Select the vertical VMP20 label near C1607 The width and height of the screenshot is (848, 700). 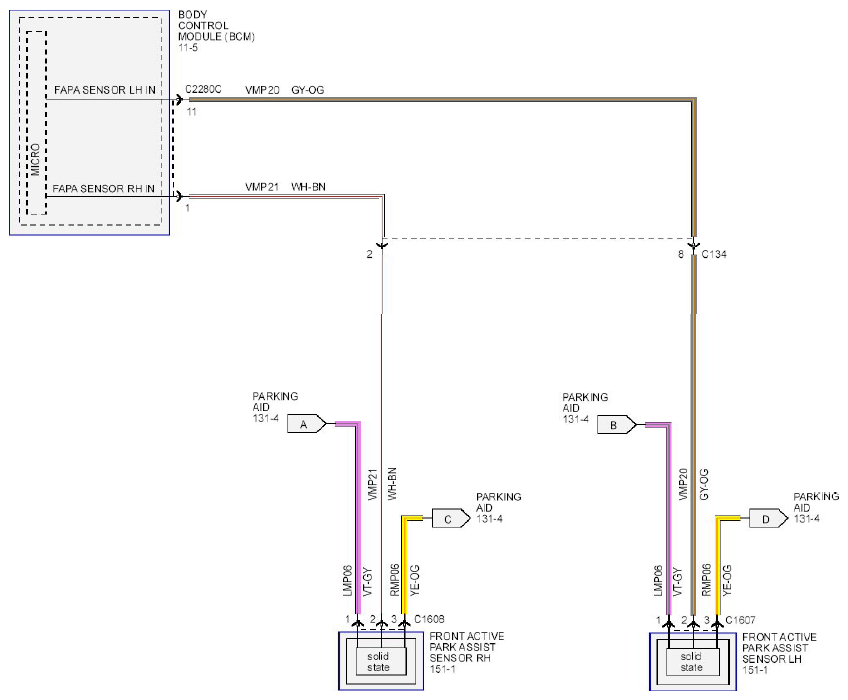pyautogui.click(x=683, y=485)
